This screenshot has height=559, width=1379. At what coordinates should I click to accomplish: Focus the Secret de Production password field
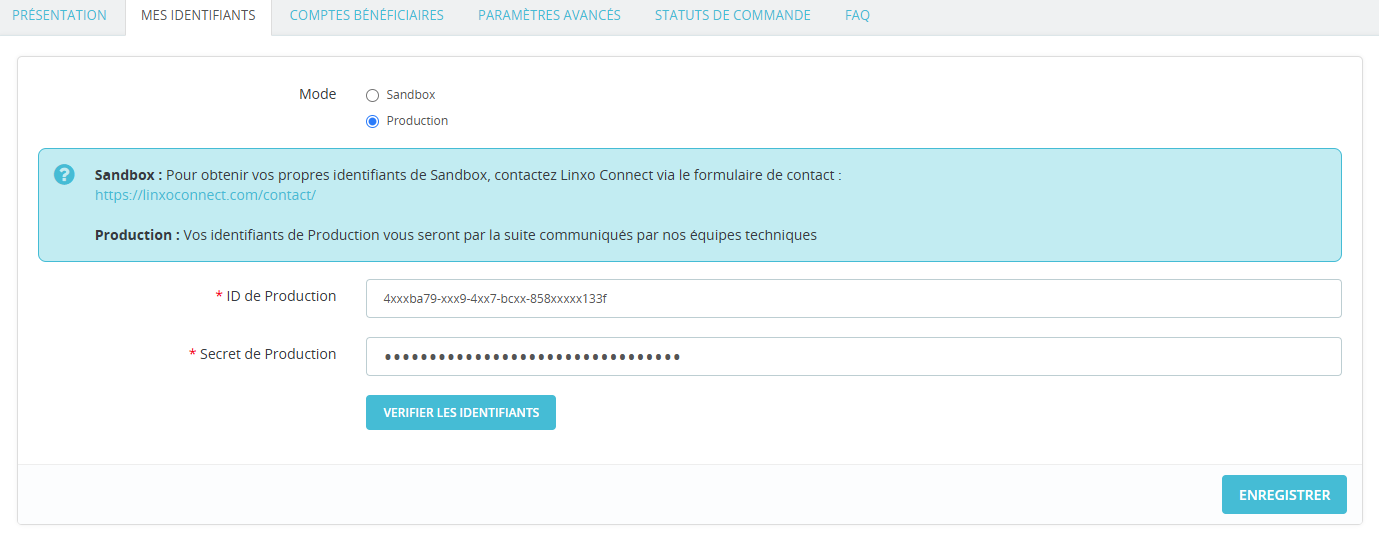pyautogui.click(x=853, y=356)
